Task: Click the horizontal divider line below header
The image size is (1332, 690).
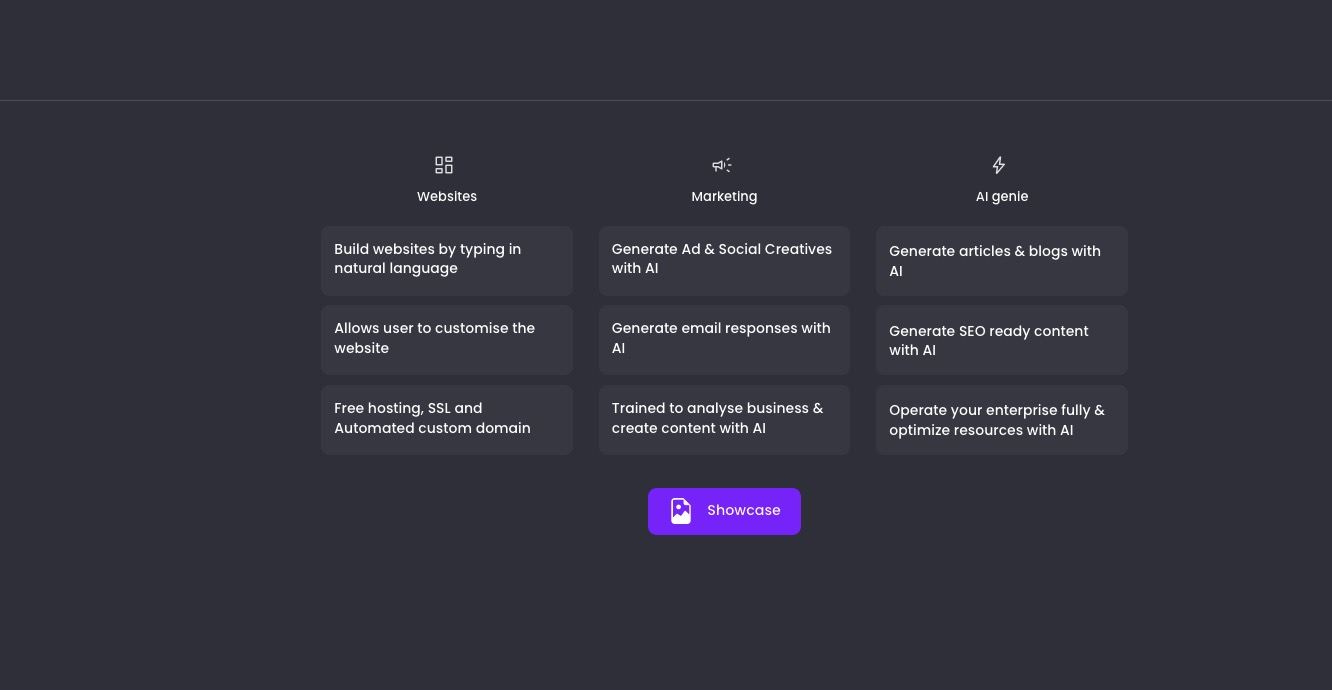Action: [666, 100]
